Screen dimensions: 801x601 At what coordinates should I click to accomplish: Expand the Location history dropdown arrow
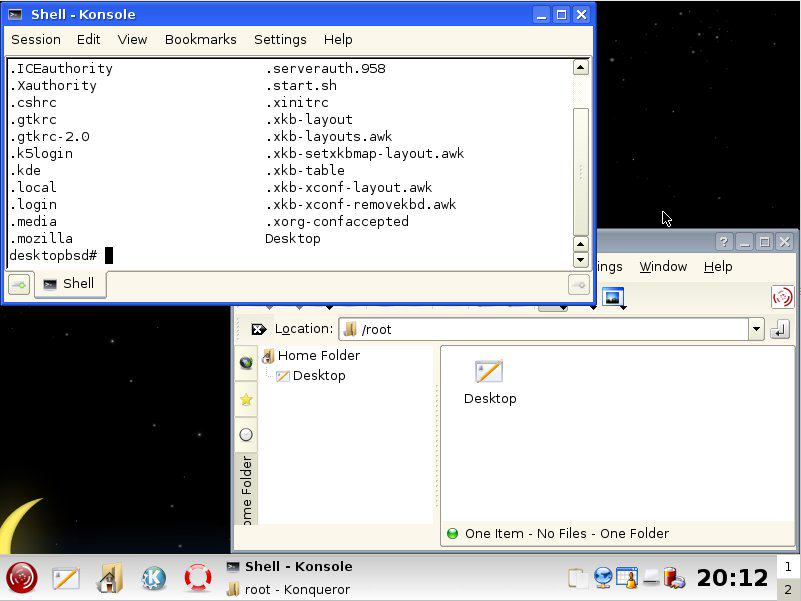tap(756, 329)
